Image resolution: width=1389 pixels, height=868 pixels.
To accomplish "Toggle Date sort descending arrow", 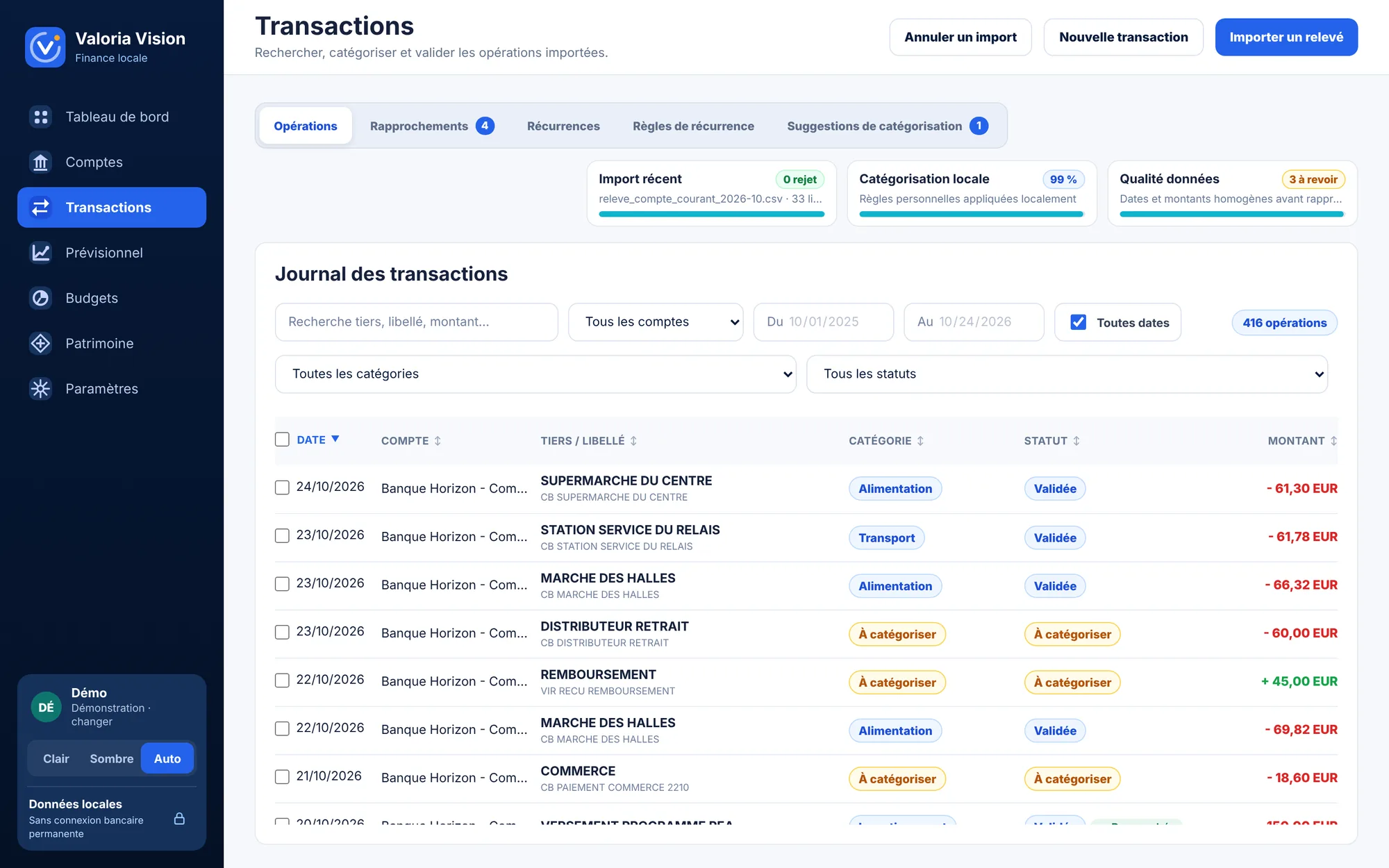I will (335, 439).
